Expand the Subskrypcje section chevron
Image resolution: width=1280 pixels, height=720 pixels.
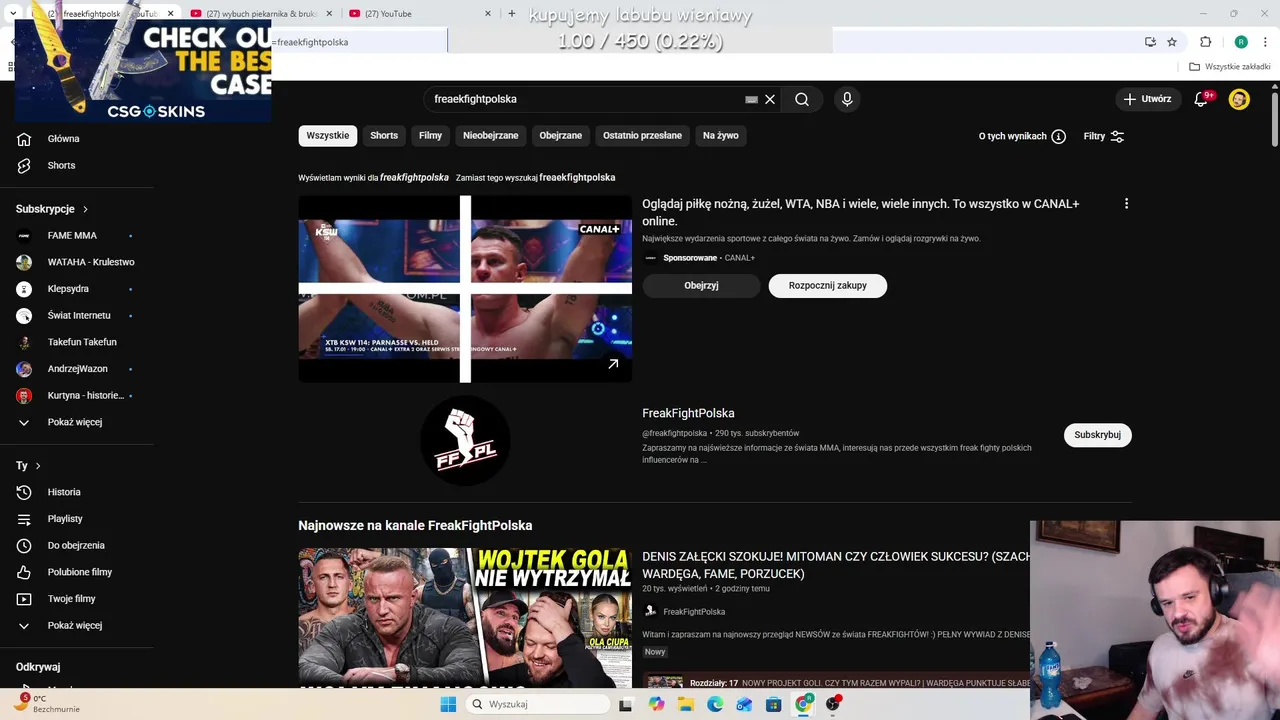tap(85, 209)
